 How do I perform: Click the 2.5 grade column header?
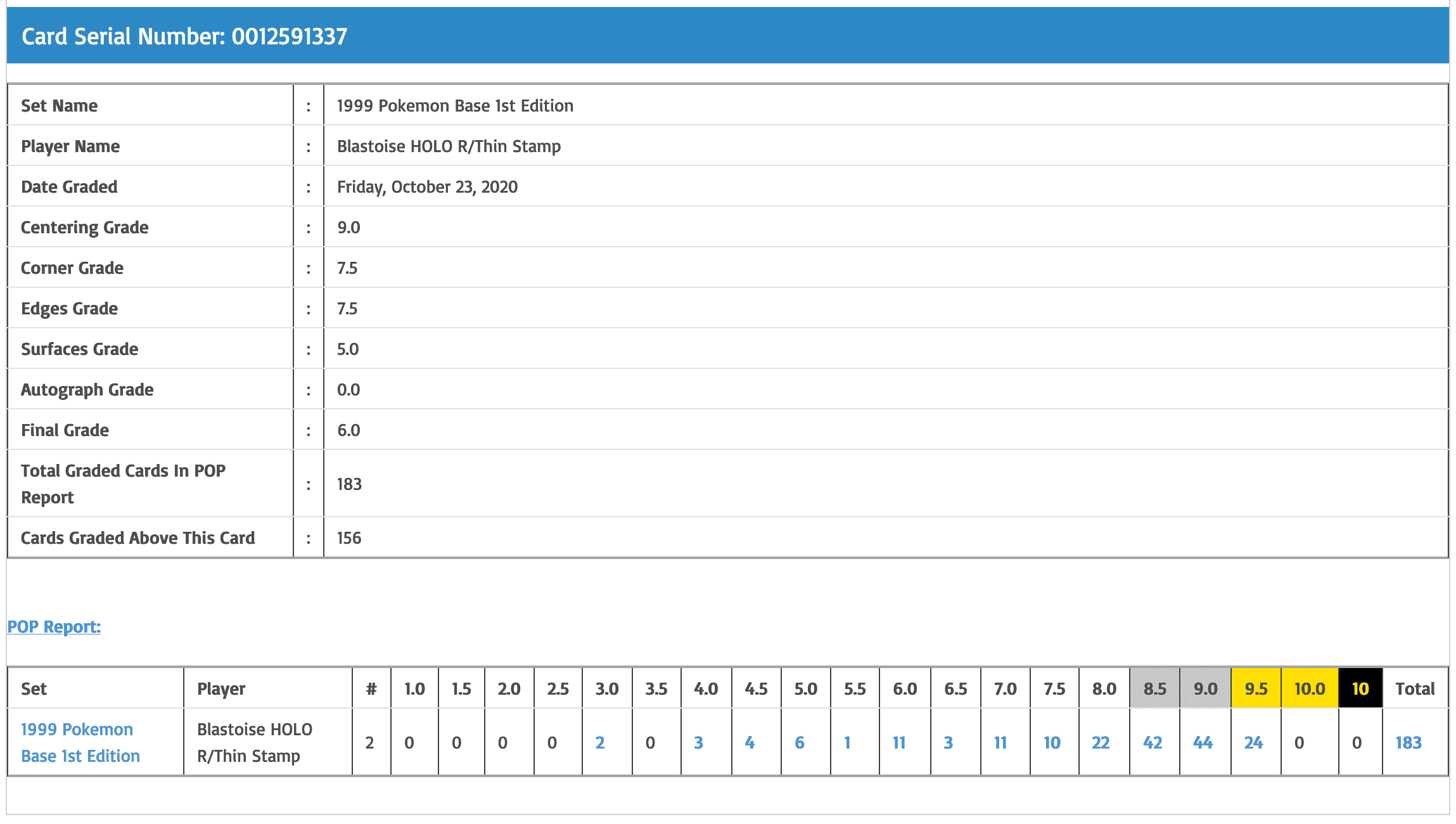click(x=558, y=688)
